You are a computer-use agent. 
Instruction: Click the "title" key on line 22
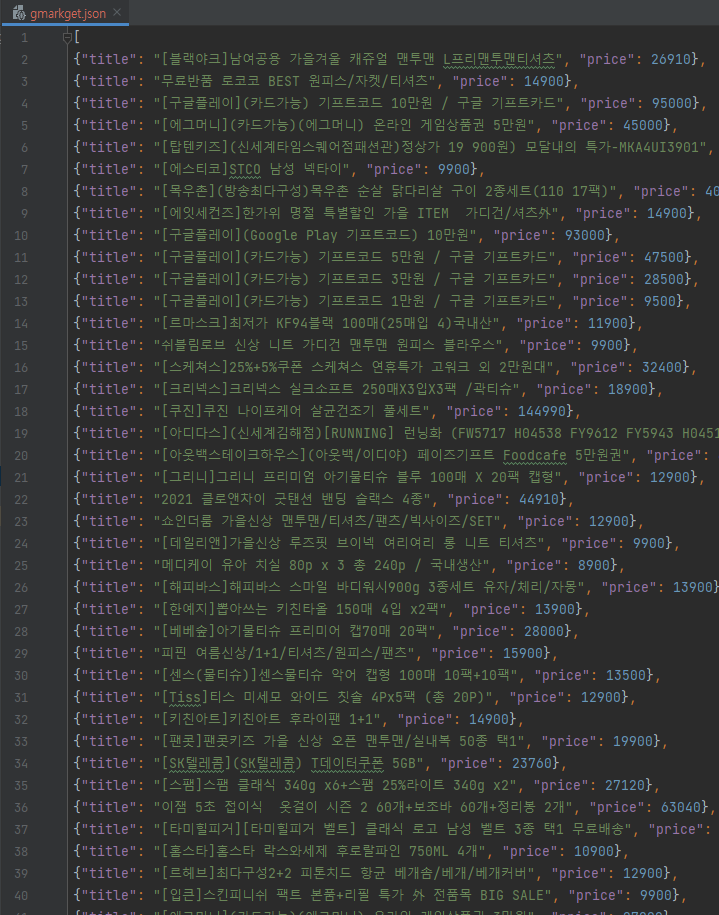109,500
